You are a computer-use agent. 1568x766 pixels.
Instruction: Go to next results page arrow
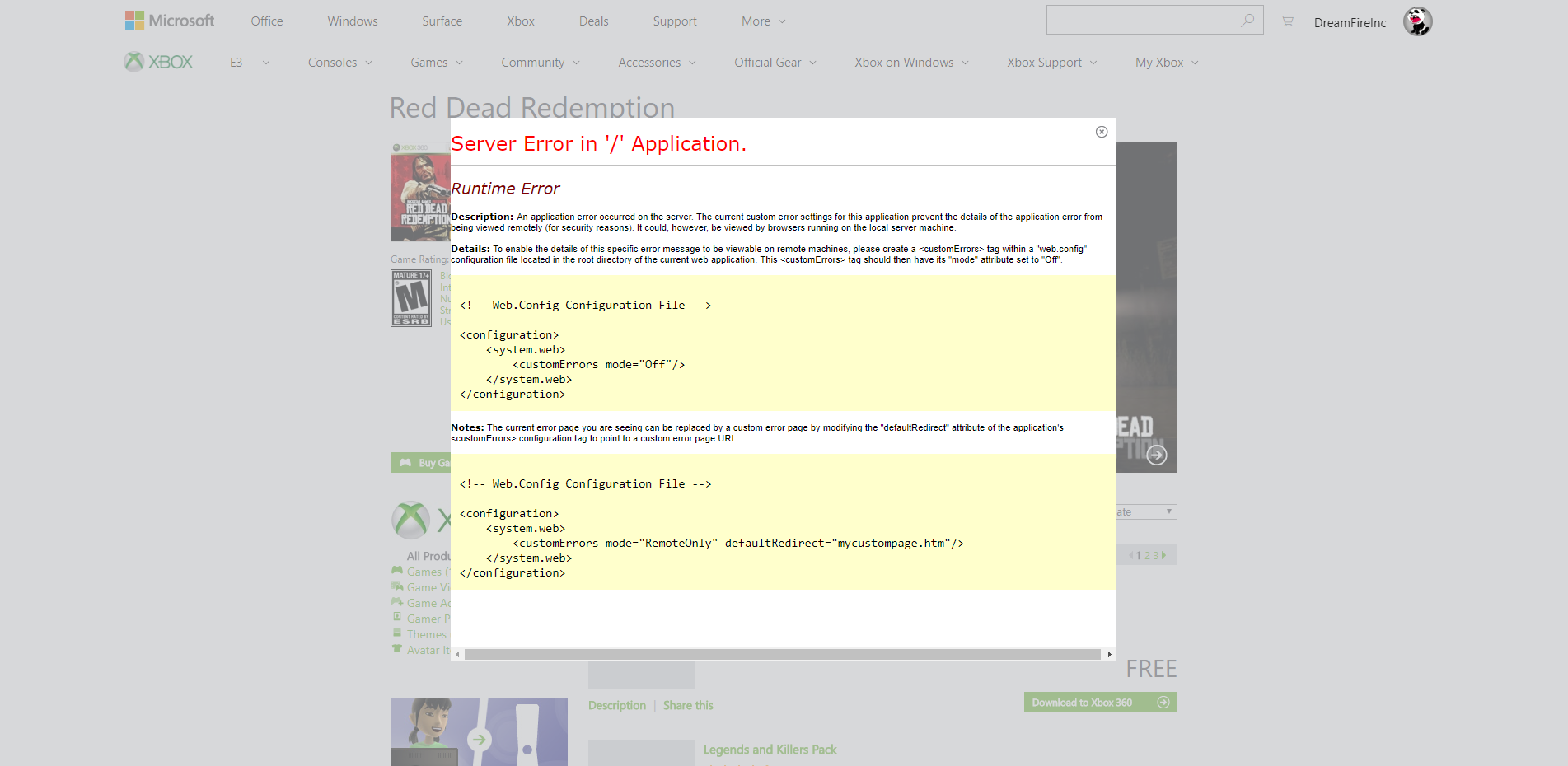point(1163,556)
